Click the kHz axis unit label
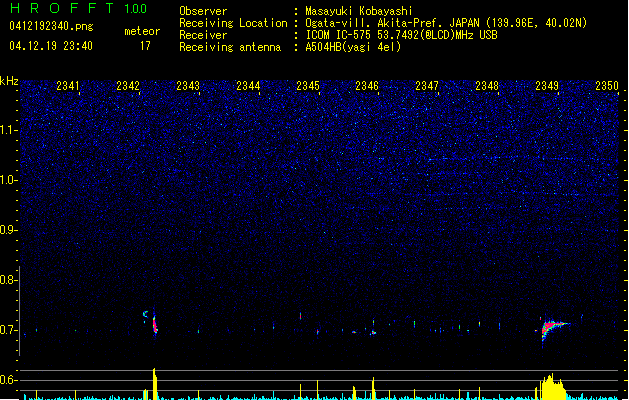 (x=9, y=81)
